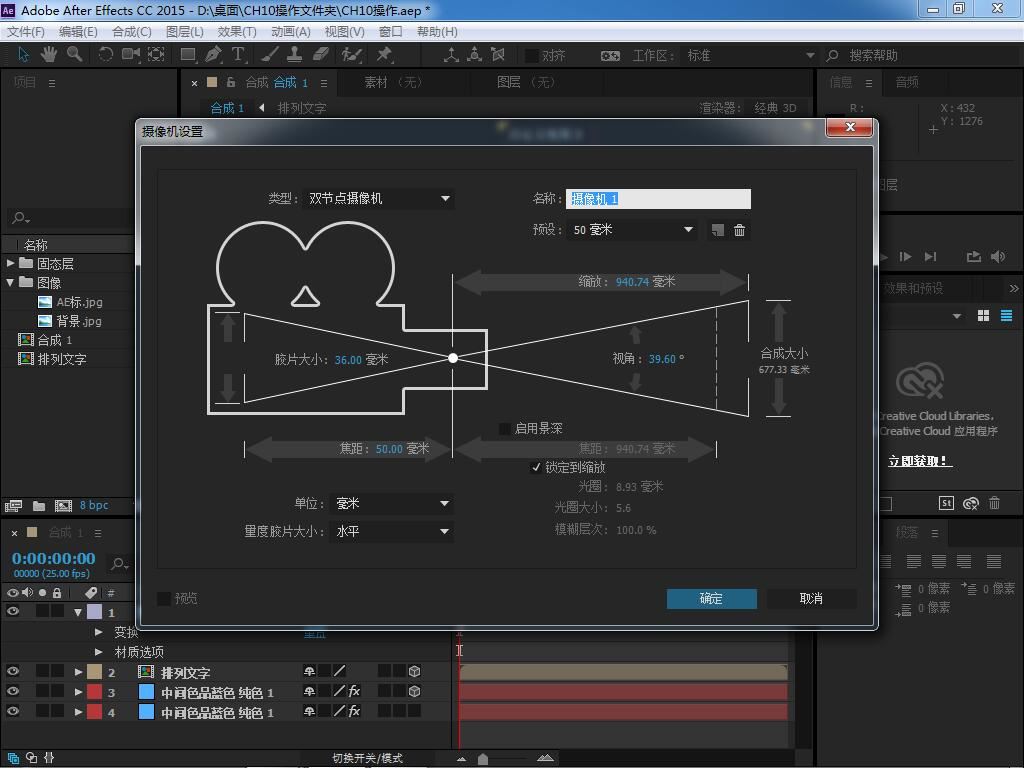Open the 预设 preset dropdown 50 毫米
This screenshot has width=1024, height=768.
[632, 230]
